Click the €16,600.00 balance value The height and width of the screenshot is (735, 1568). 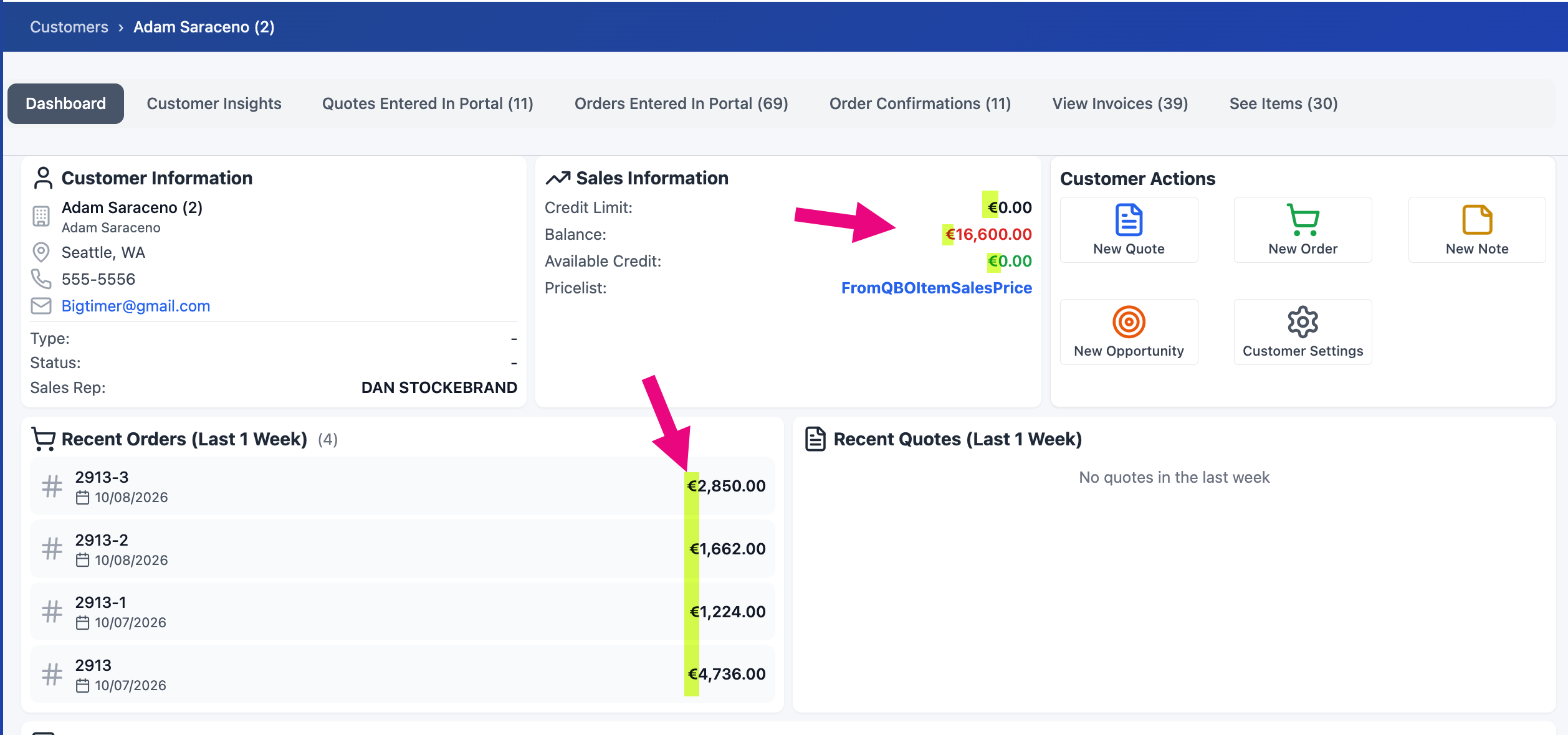[x=988, y=234]
